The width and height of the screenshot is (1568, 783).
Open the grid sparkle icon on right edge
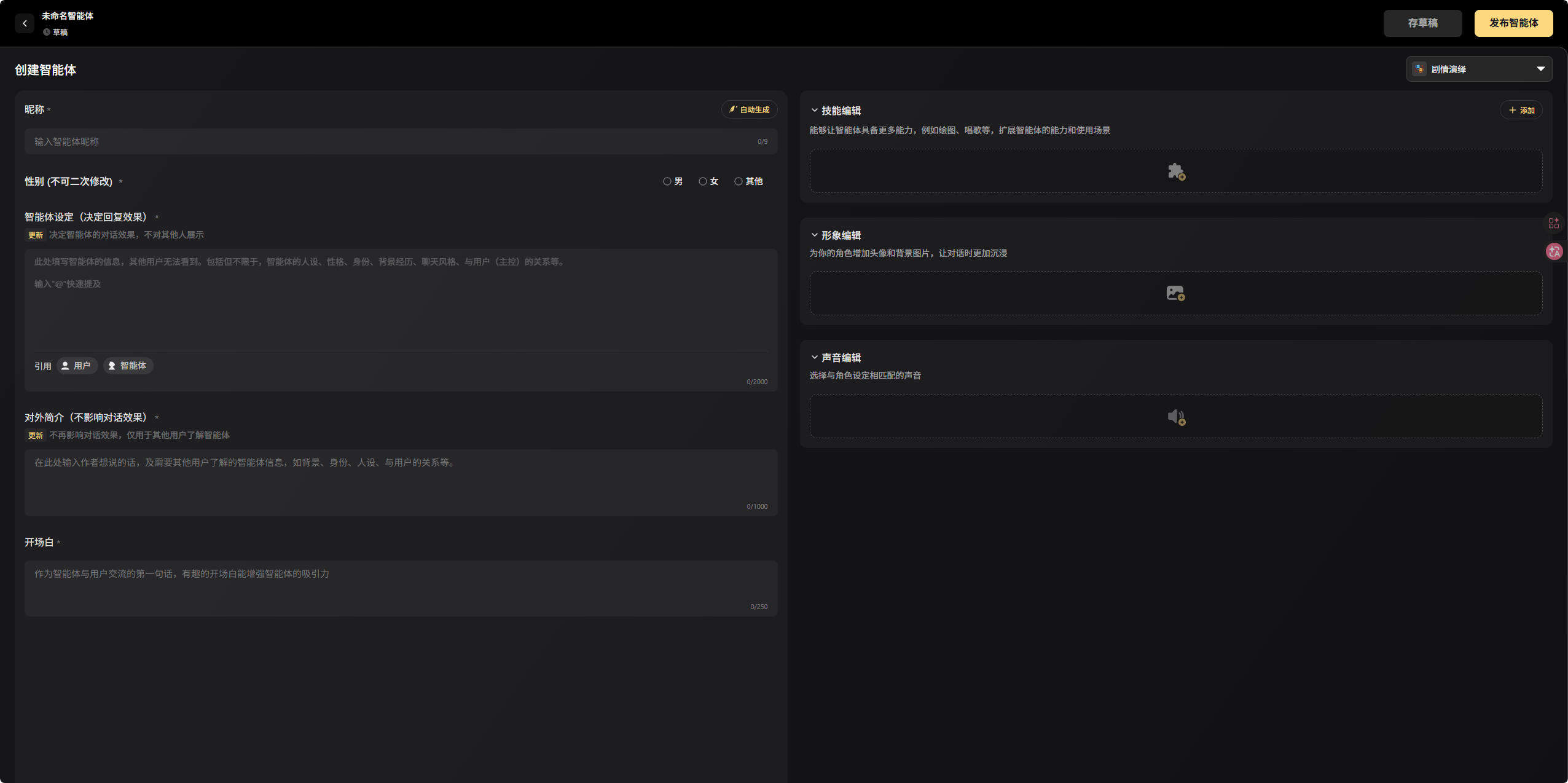tap(1554, 223)
